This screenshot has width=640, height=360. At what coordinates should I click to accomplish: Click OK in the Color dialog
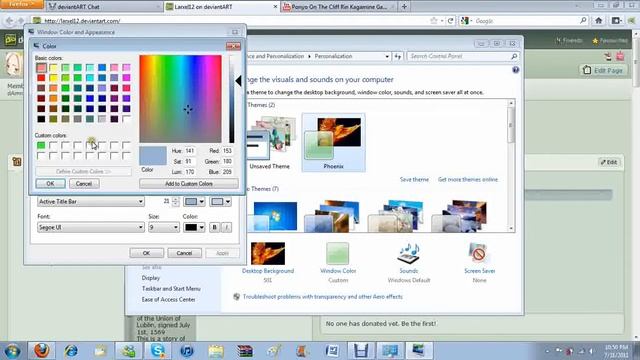[50, 184]
